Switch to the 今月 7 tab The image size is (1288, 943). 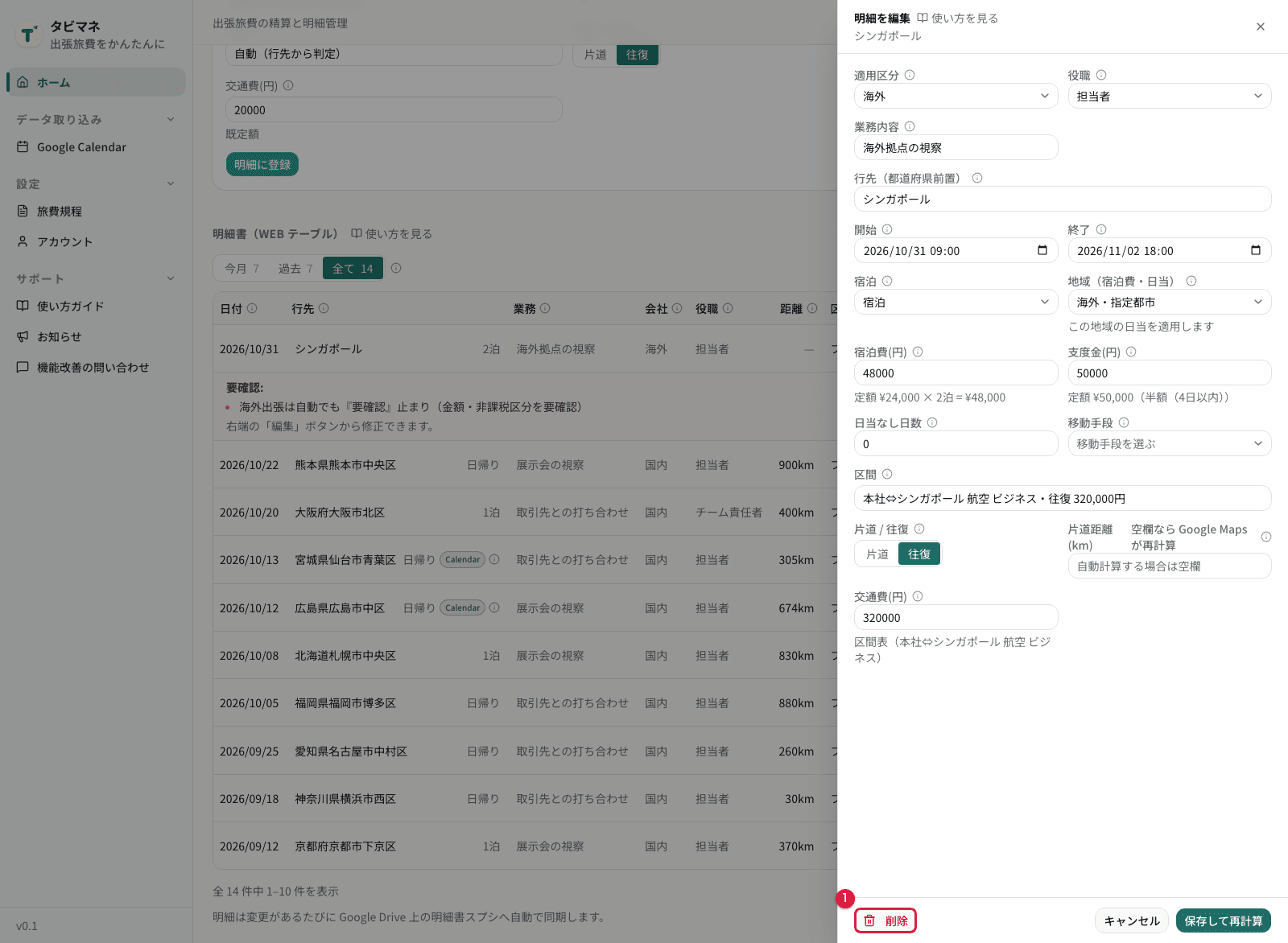(242, 268)
